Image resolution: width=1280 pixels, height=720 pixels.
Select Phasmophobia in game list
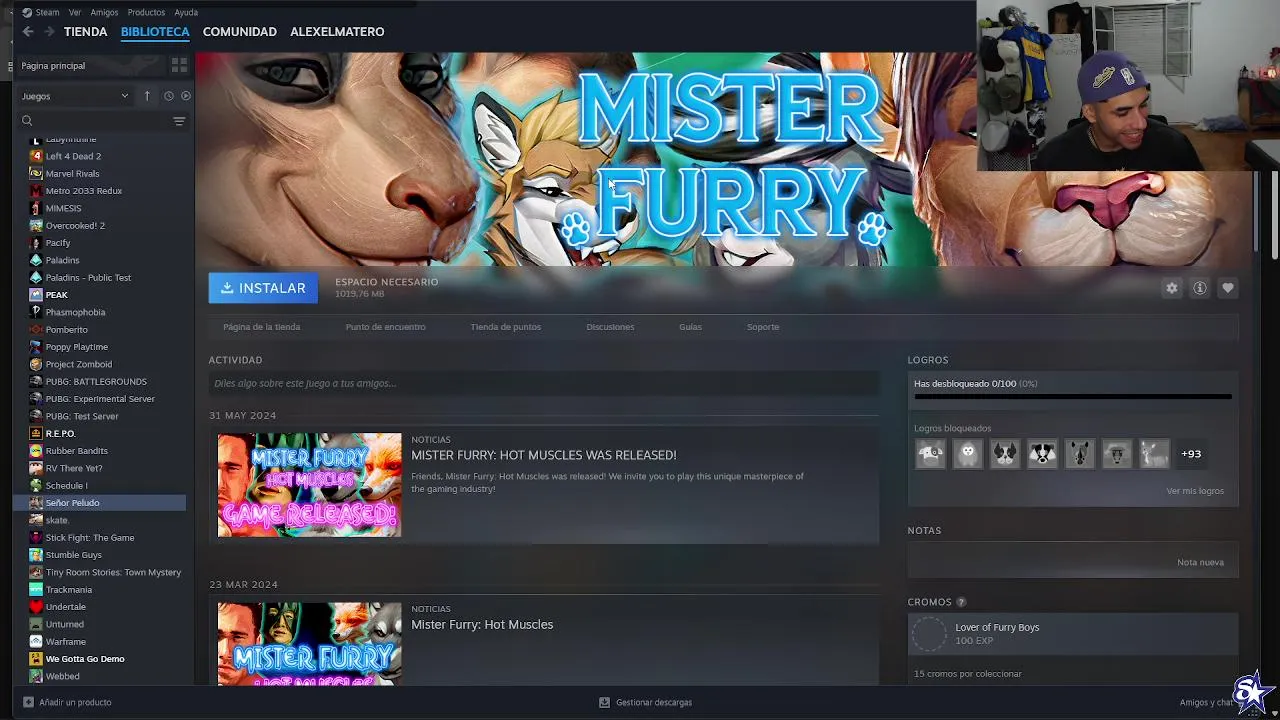tap(75, 312)
